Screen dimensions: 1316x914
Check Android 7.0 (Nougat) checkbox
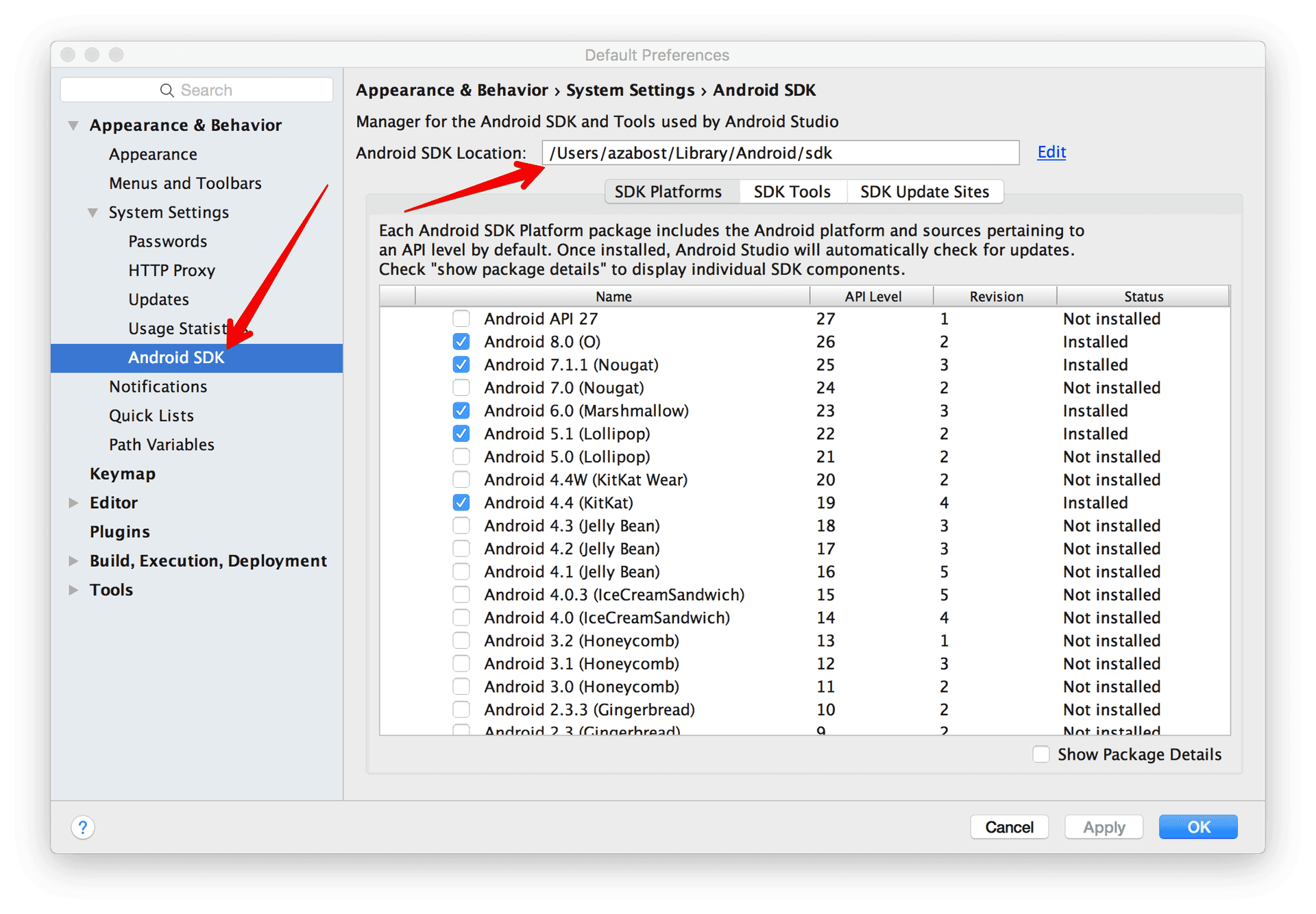(461, 388)
